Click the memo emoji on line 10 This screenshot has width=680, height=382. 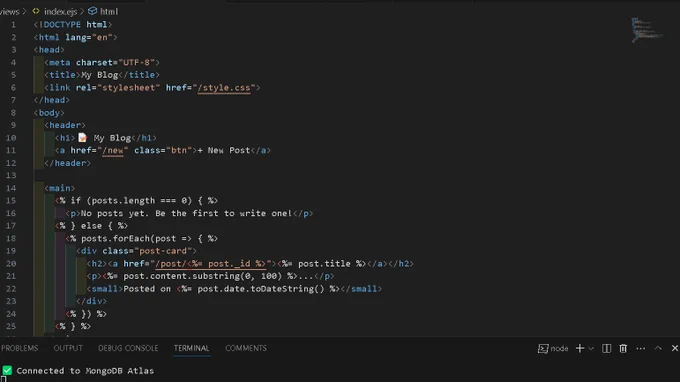pos(82,138)
